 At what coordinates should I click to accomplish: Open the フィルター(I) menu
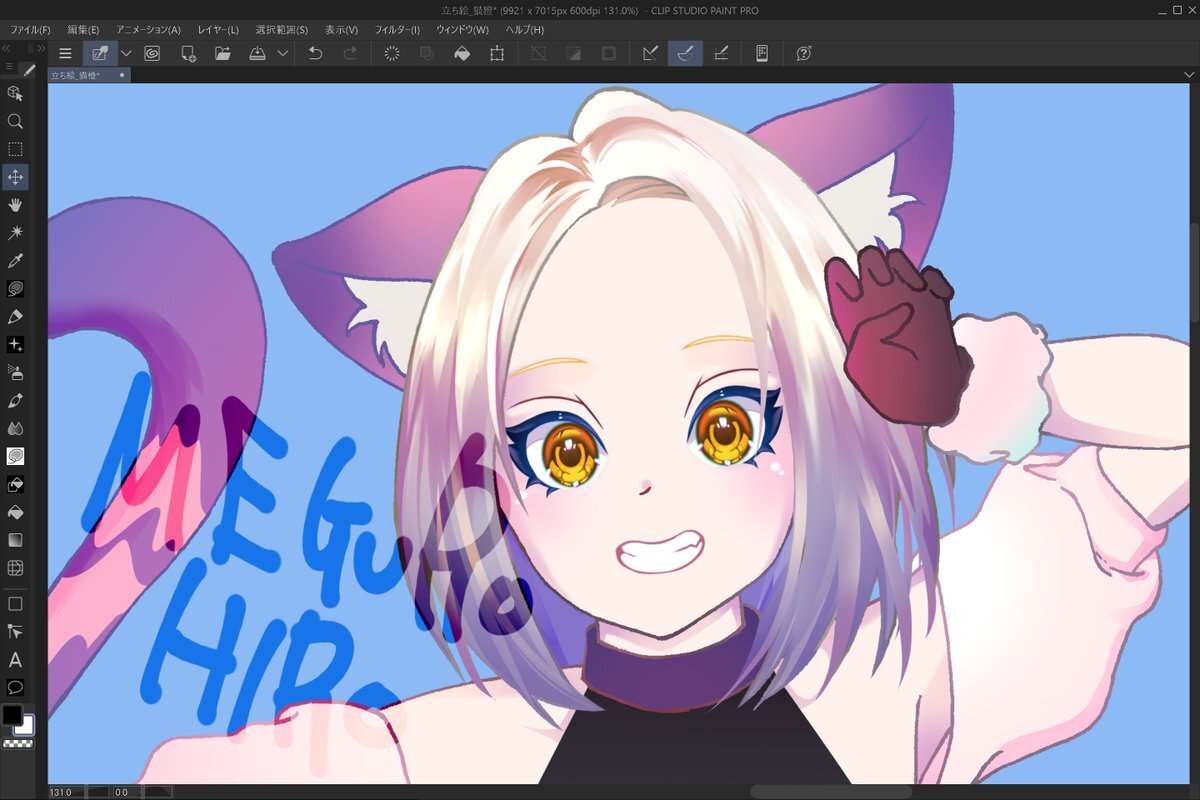pyautogui.click(x=397, y=30)
